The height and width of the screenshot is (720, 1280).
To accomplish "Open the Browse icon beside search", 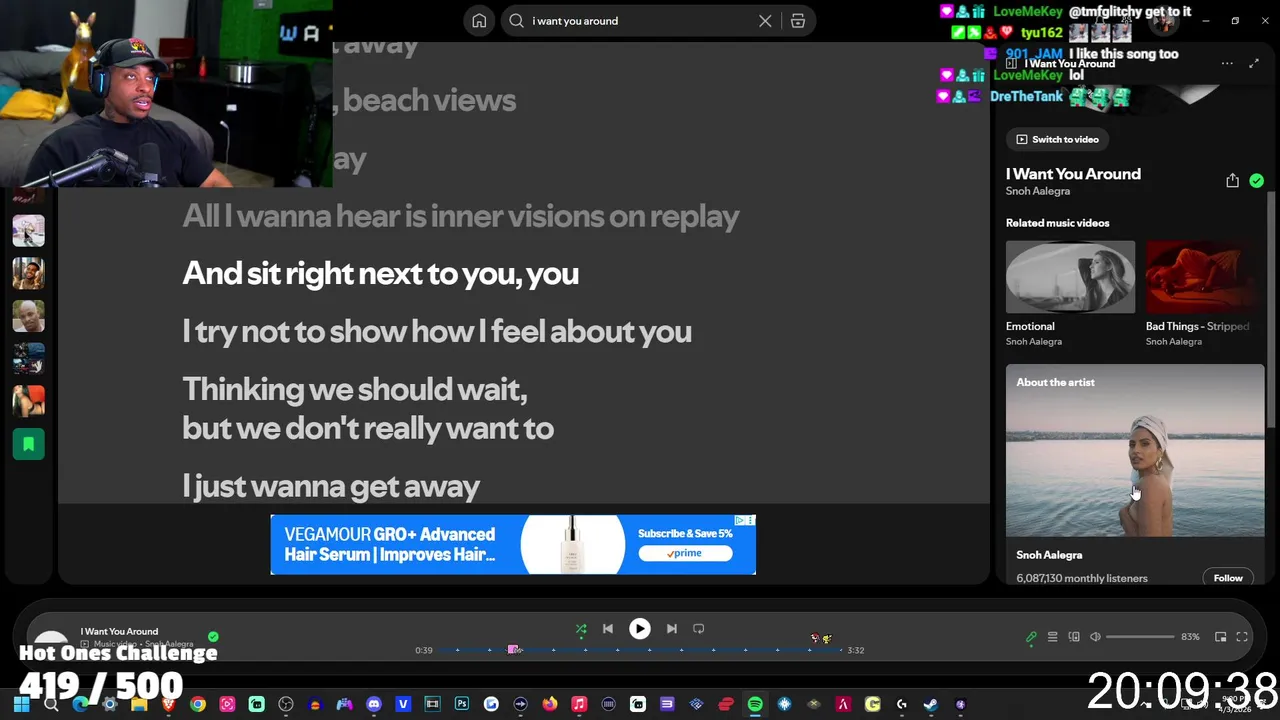I will click(798, 21).
